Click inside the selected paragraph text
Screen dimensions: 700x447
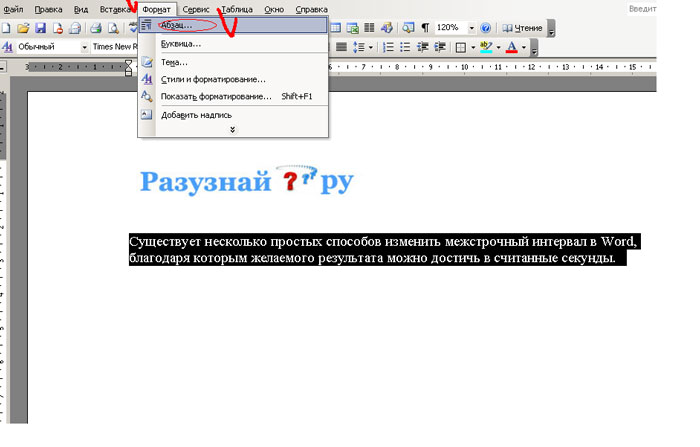tap(383, 250)
